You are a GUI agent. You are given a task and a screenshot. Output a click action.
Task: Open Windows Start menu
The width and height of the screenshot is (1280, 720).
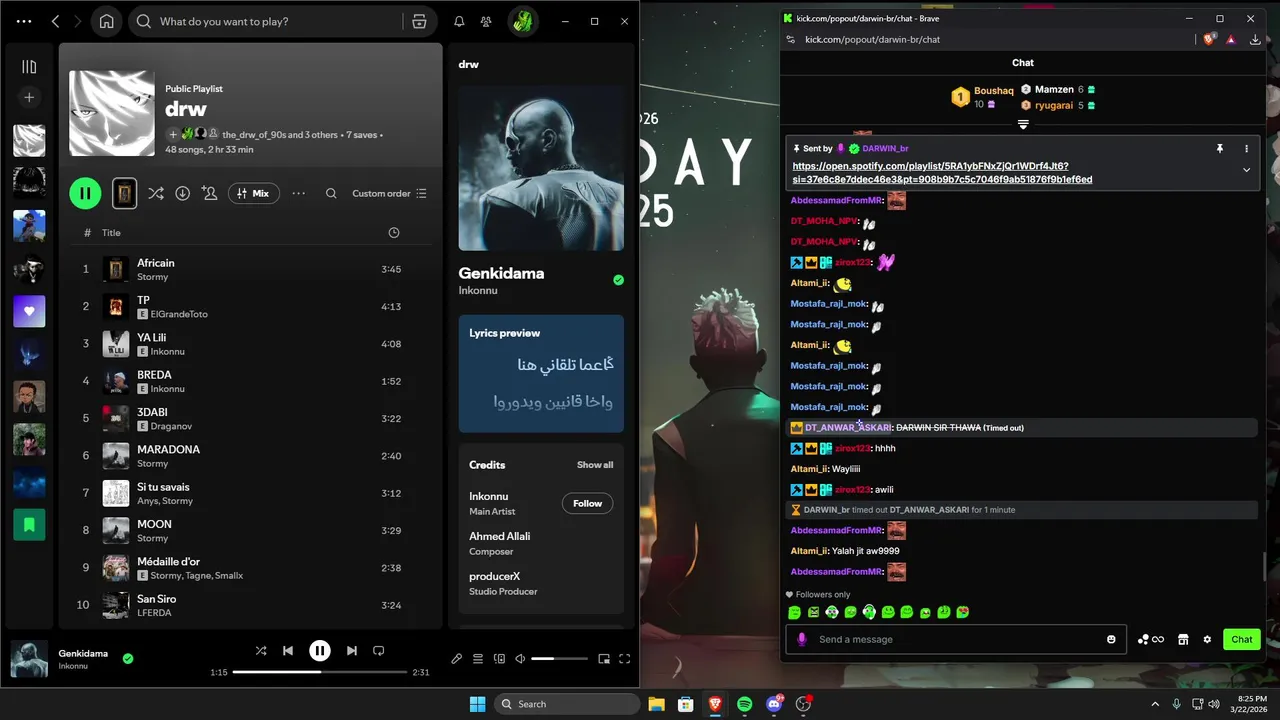point(477,704)
